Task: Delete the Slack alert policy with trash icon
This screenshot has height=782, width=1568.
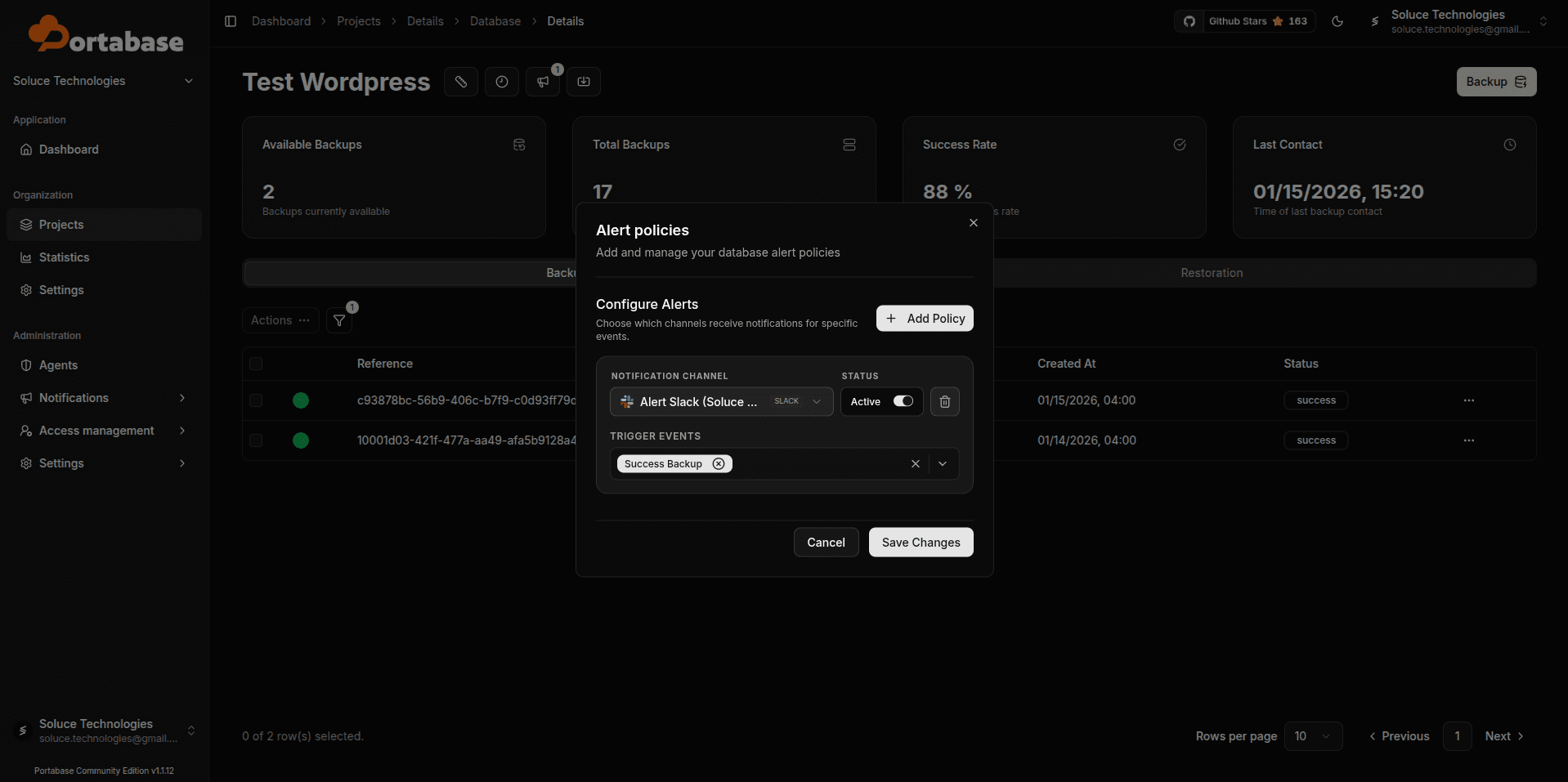Action: click(944, 401)
